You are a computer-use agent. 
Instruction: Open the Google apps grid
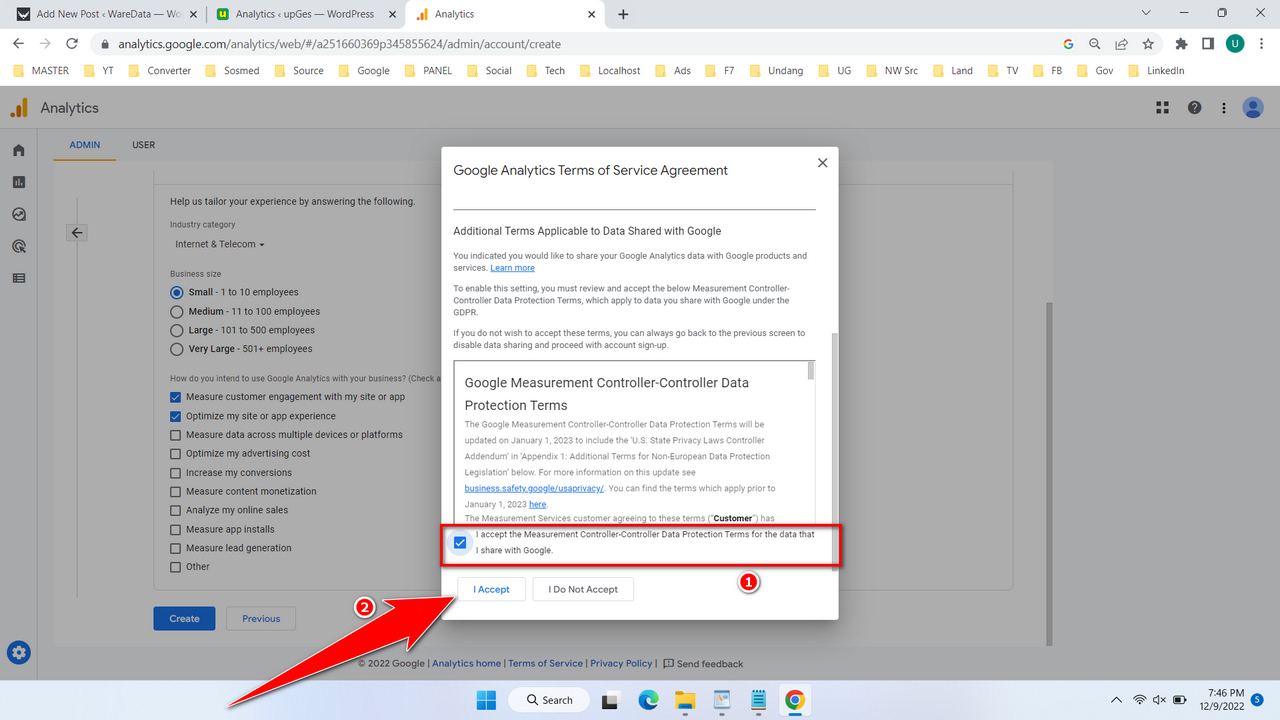coord(1162,107)
